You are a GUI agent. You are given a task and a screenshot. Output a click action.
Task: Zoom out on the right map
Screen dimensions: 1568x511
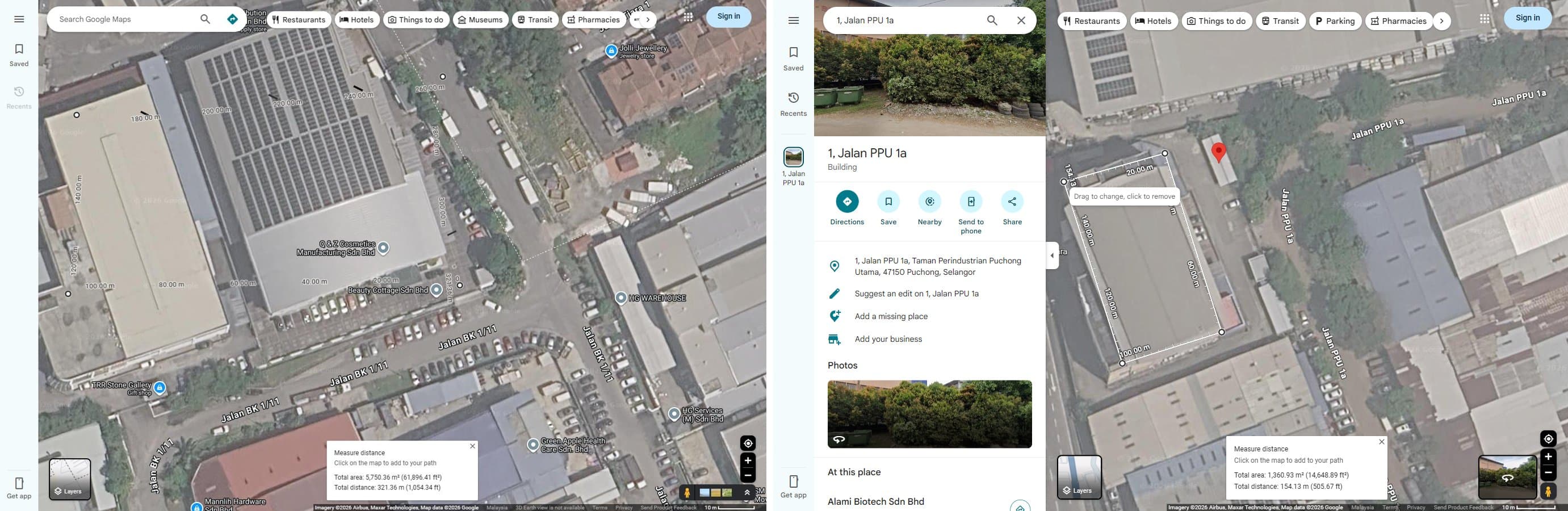(x=1548, y=472)
